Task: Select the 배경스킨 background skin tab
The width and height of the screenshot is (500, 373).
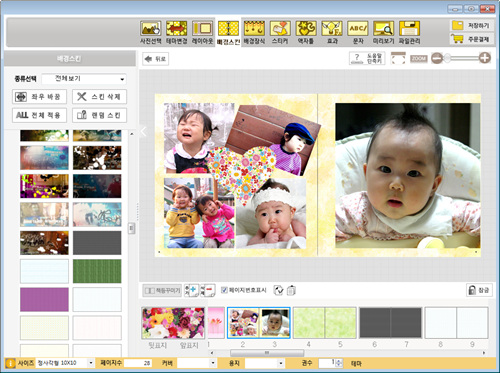Action: (x=228, y=33)
